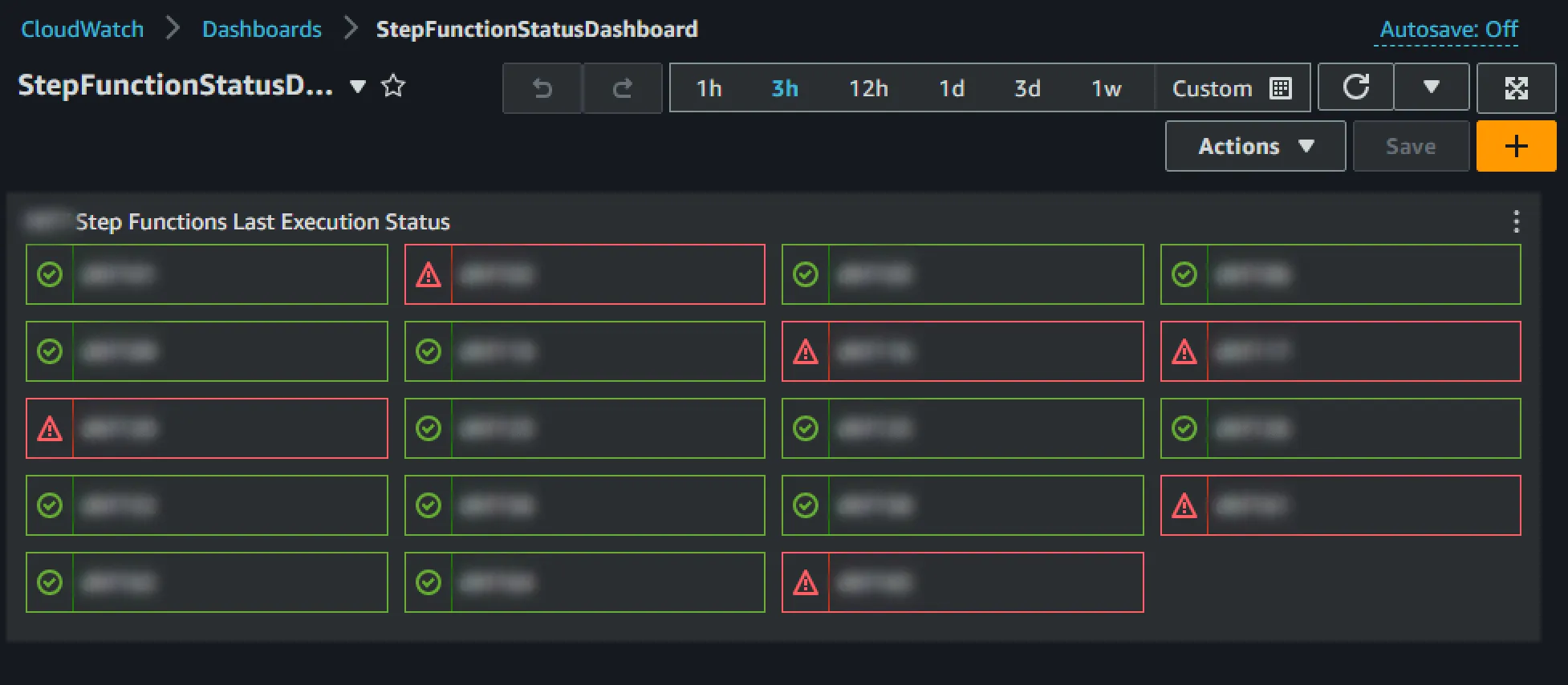The height and width of the screenshot is (685, 1568).
Task: Refresh the dashboard with the reload icon
Action: [x=1355, y=87]
